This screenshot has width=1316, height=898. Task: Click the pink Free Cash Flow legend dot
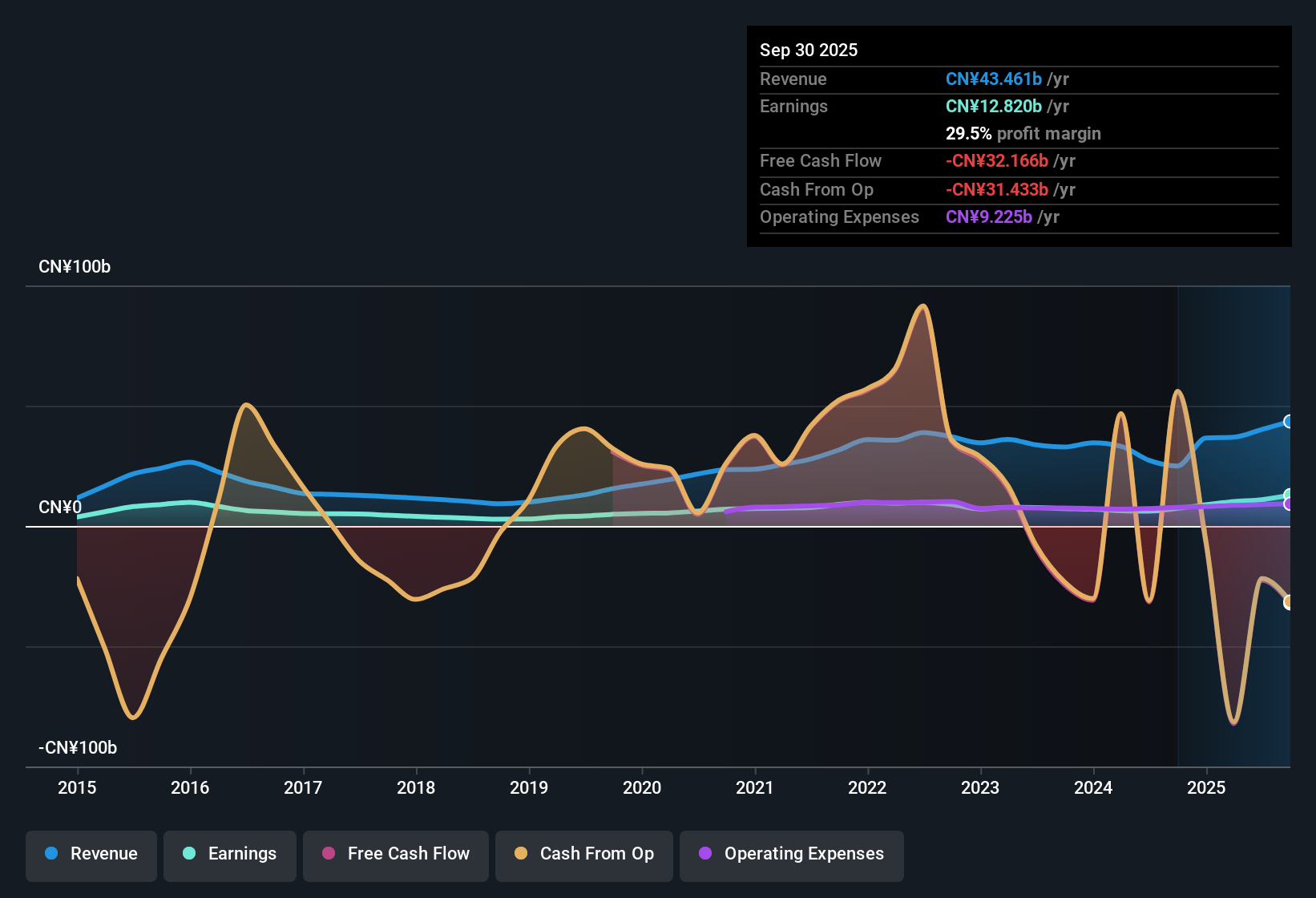tap(329, 854)
